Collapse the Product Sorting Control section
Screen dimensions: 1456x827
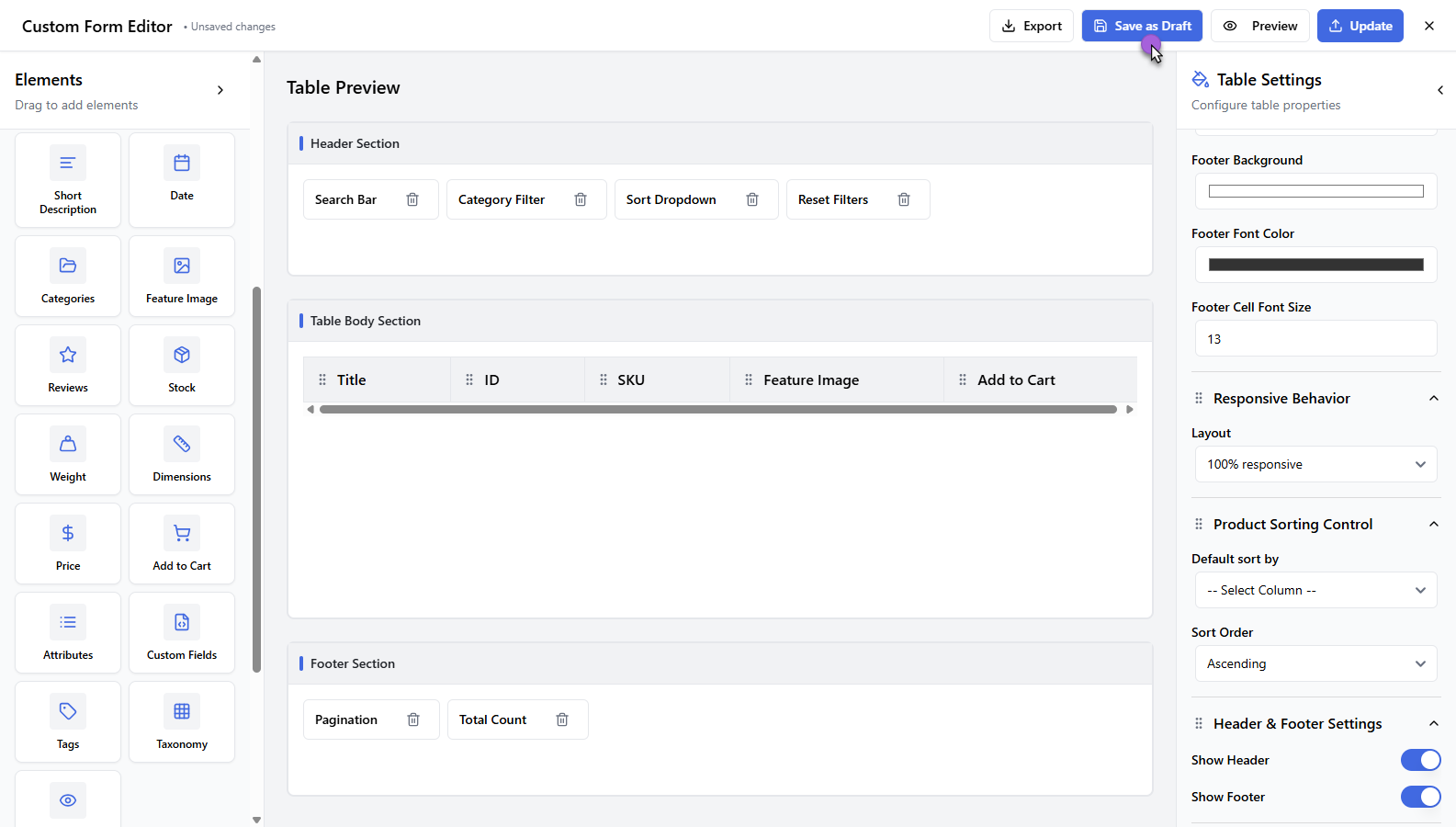coord(1434,524)
